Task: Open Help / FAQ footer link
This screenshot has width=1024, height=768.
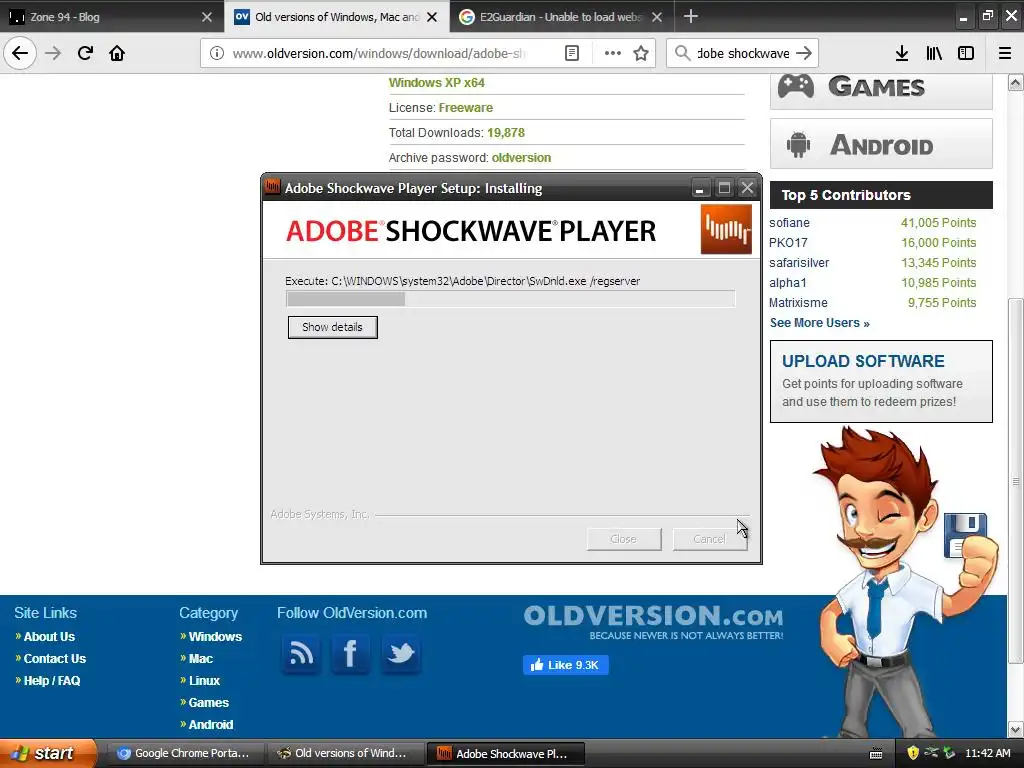Action: pos(52,680)
